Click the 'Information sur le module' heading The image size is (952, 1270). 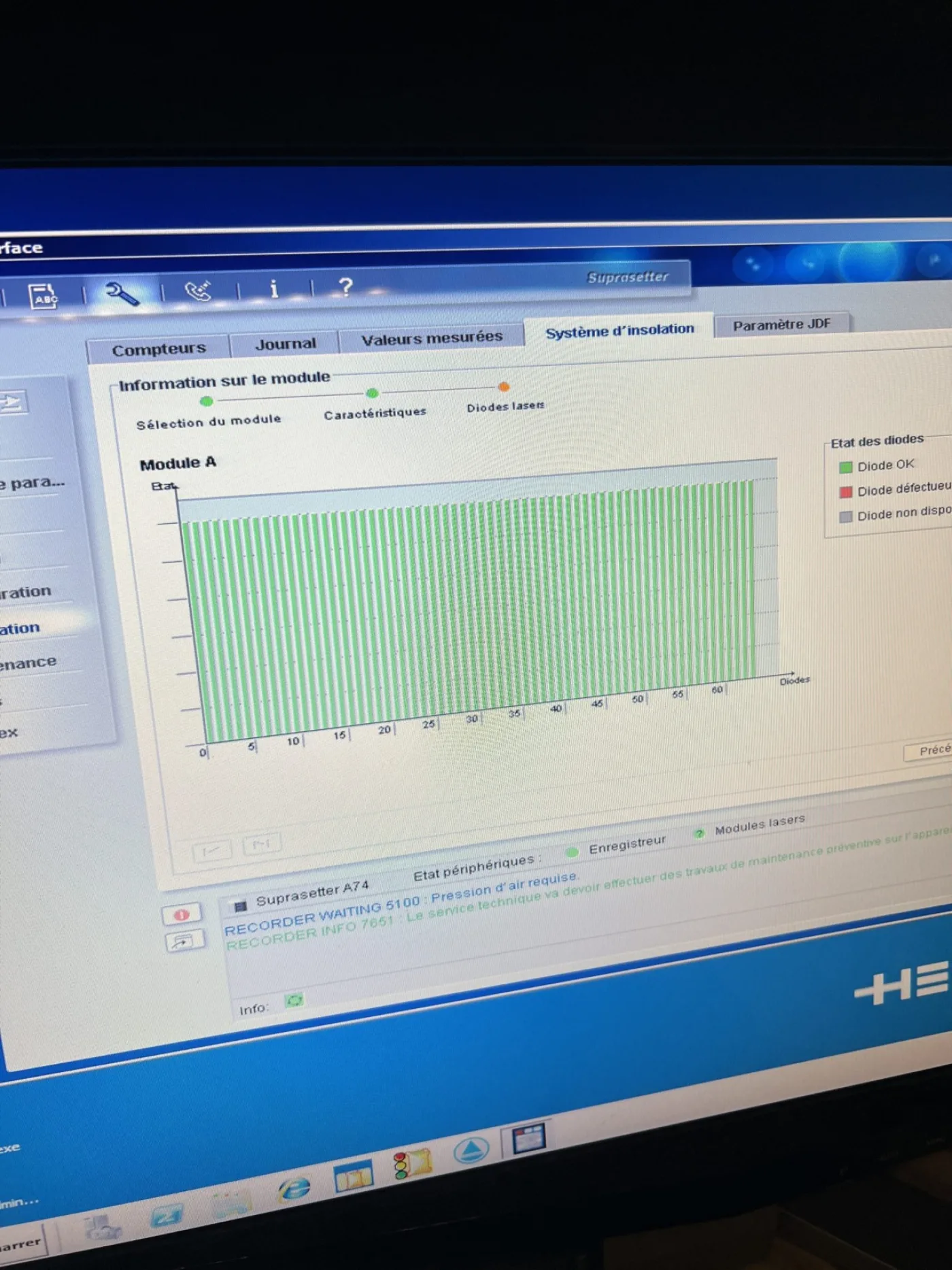pyautogui.click(x=224, y=381)
